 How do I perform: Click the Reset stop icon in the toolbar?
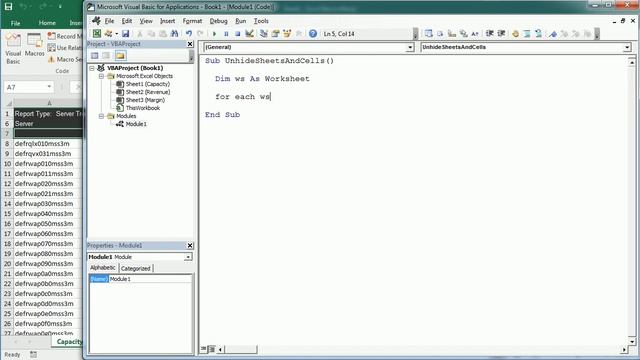tap(237, 34)
